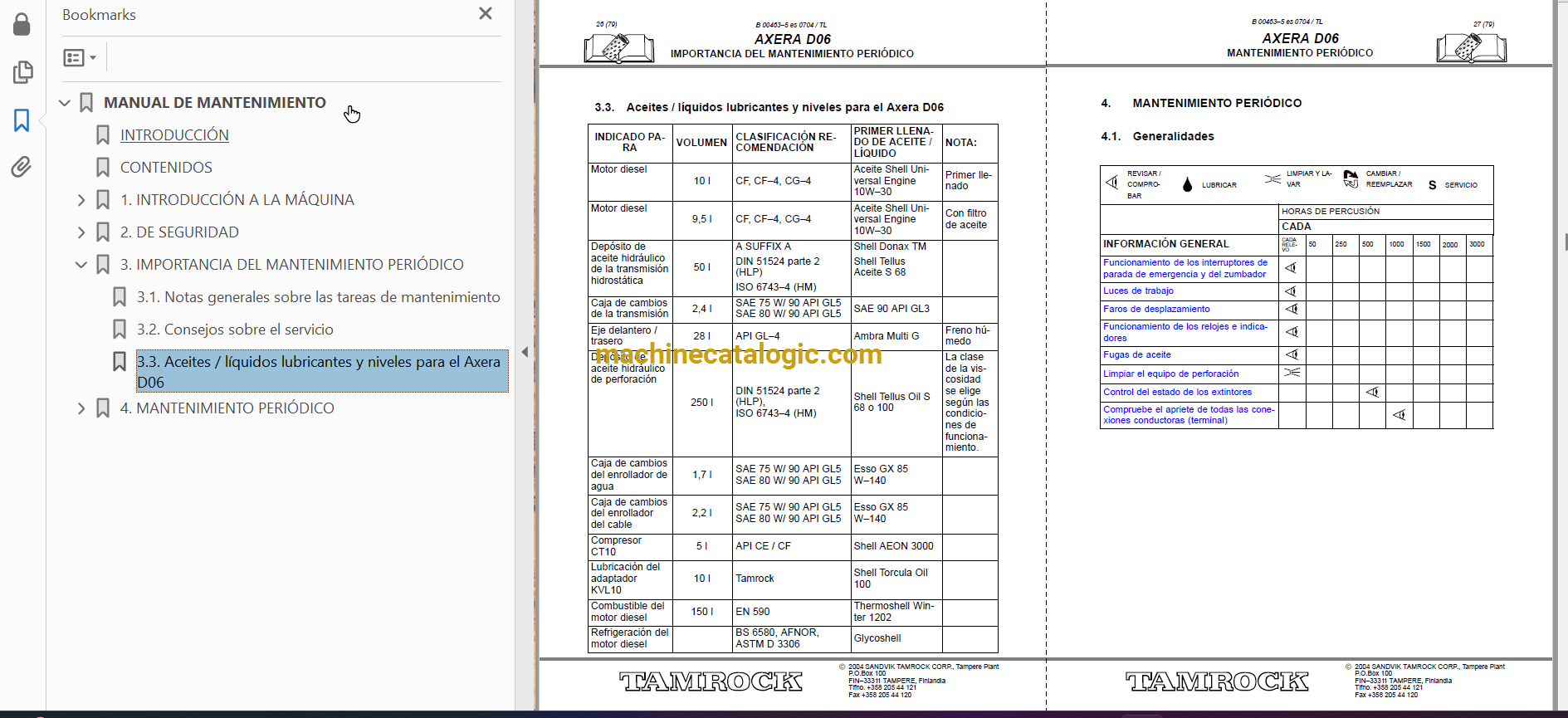Open link Funcionamiento de los relojes e indicadores

1185,332
